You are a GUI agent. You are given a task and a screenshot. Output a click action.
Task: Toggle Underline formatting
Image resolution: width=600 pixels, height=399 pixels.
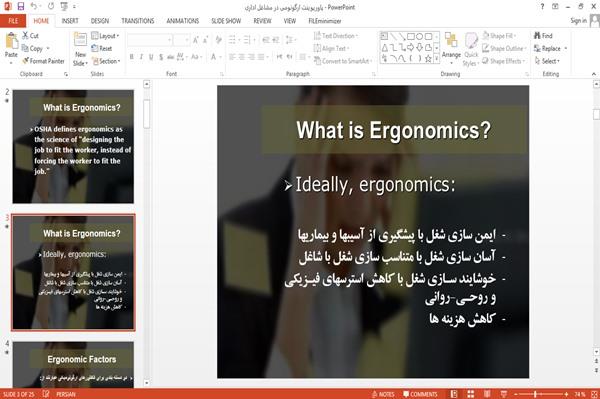[x=151, y=57]
